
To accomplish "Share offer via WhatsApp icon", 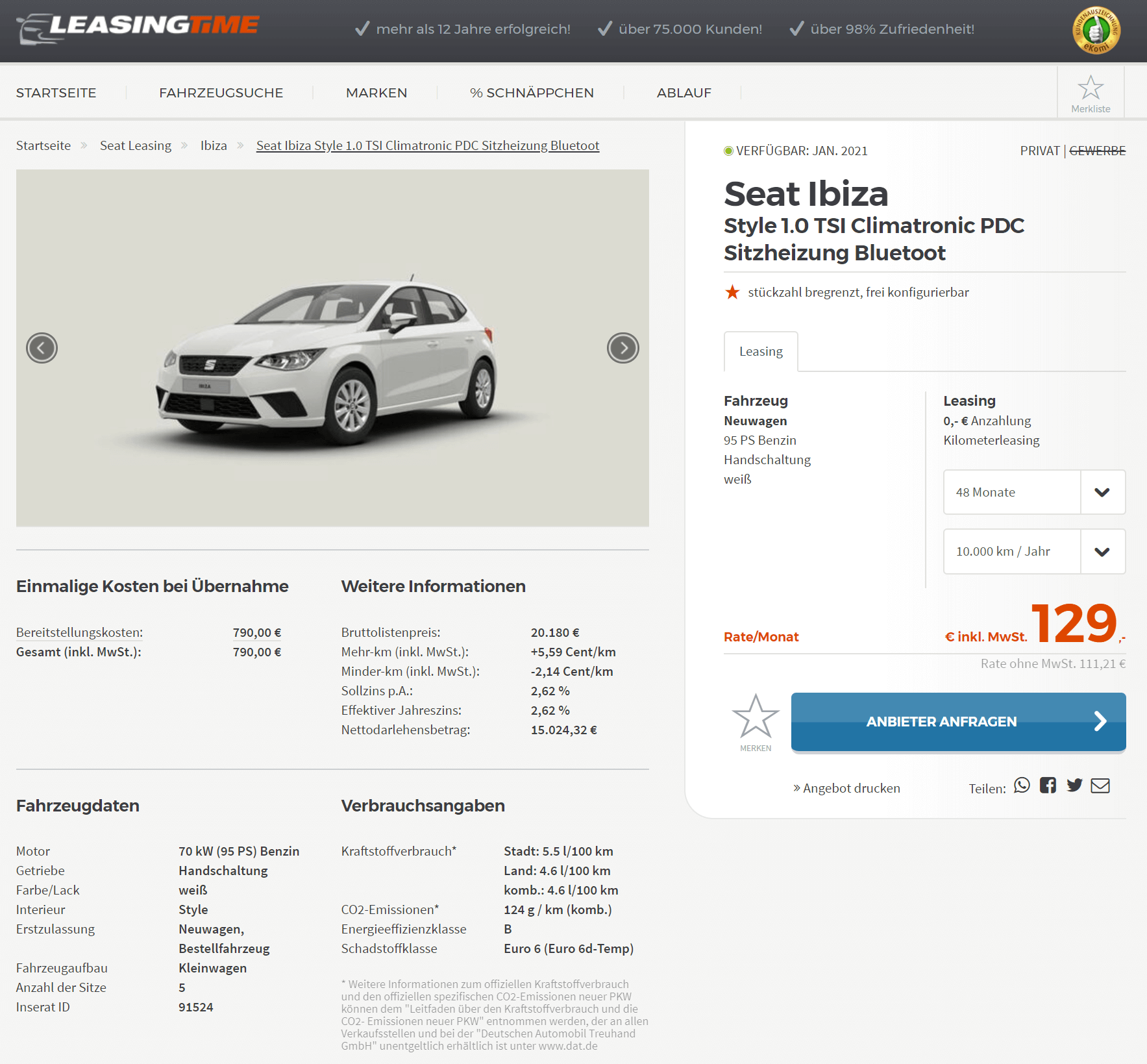I will (x=1022, y=786).
